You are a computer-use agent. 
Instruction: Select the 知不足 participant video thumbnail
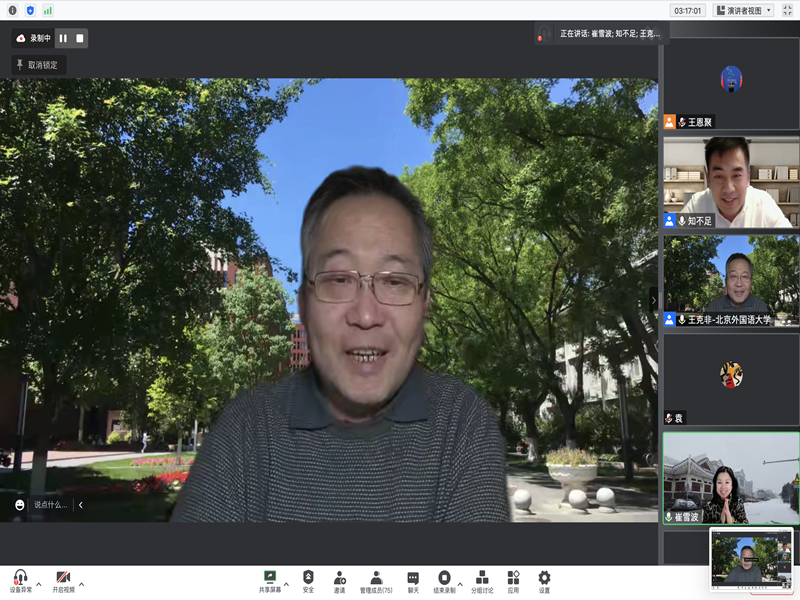tap(731, 181)
